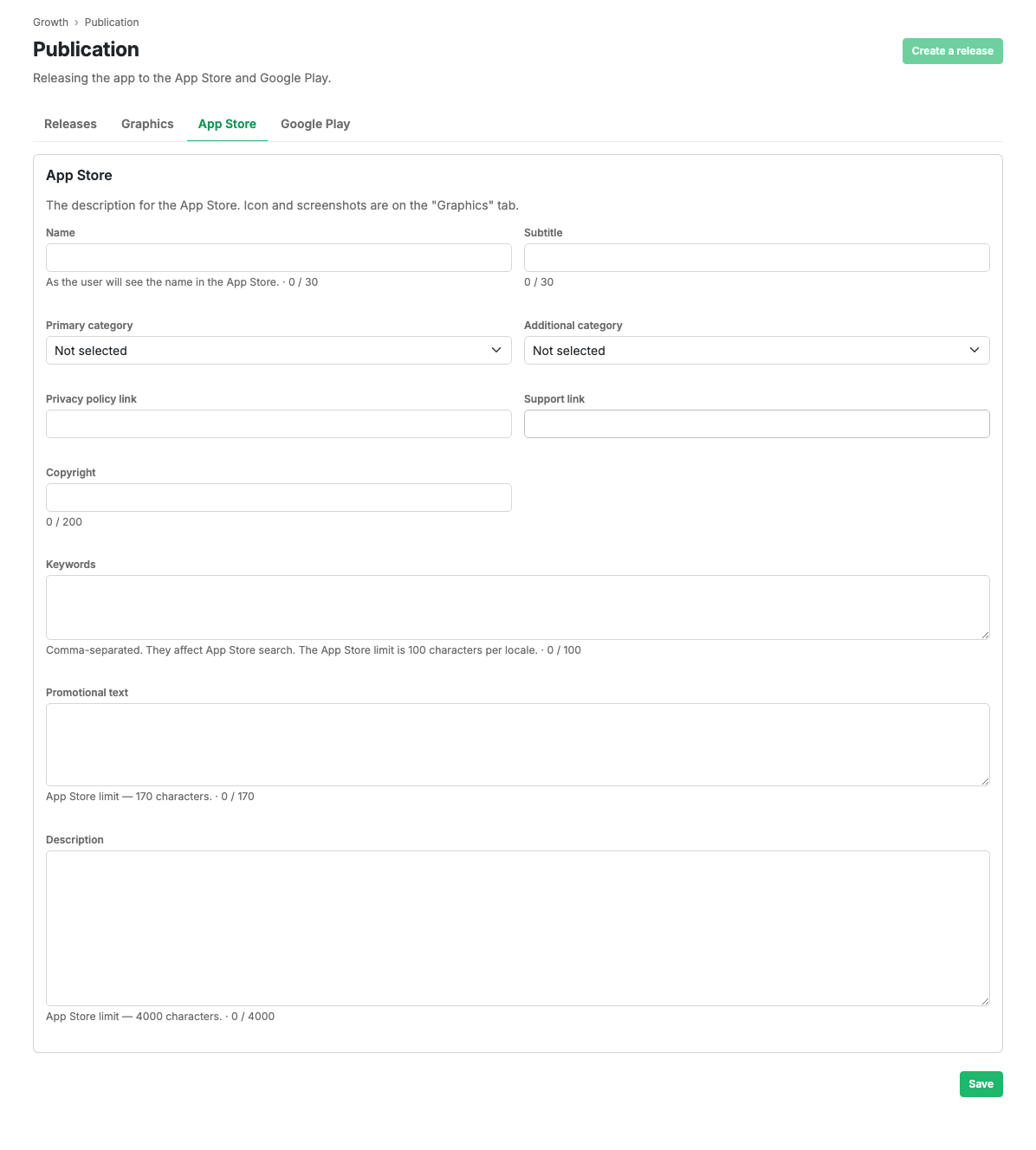Click the 'App Store' section heading
Image resolution: width=1036 pixels, height=1150 pixels.
click(79, 175)
